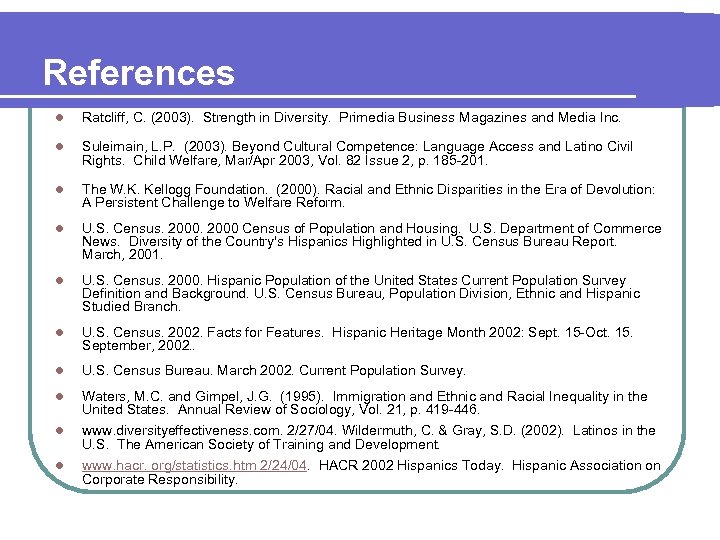Click 'News. Diversity of the Country's Hispanics' line

pos(349,242)
